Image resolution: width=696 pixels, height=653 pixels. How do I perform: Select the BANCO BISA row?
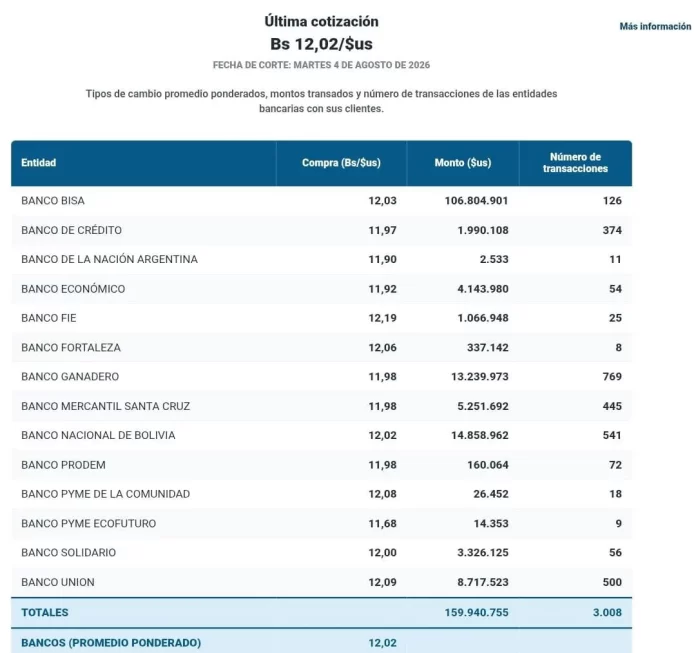321,201
